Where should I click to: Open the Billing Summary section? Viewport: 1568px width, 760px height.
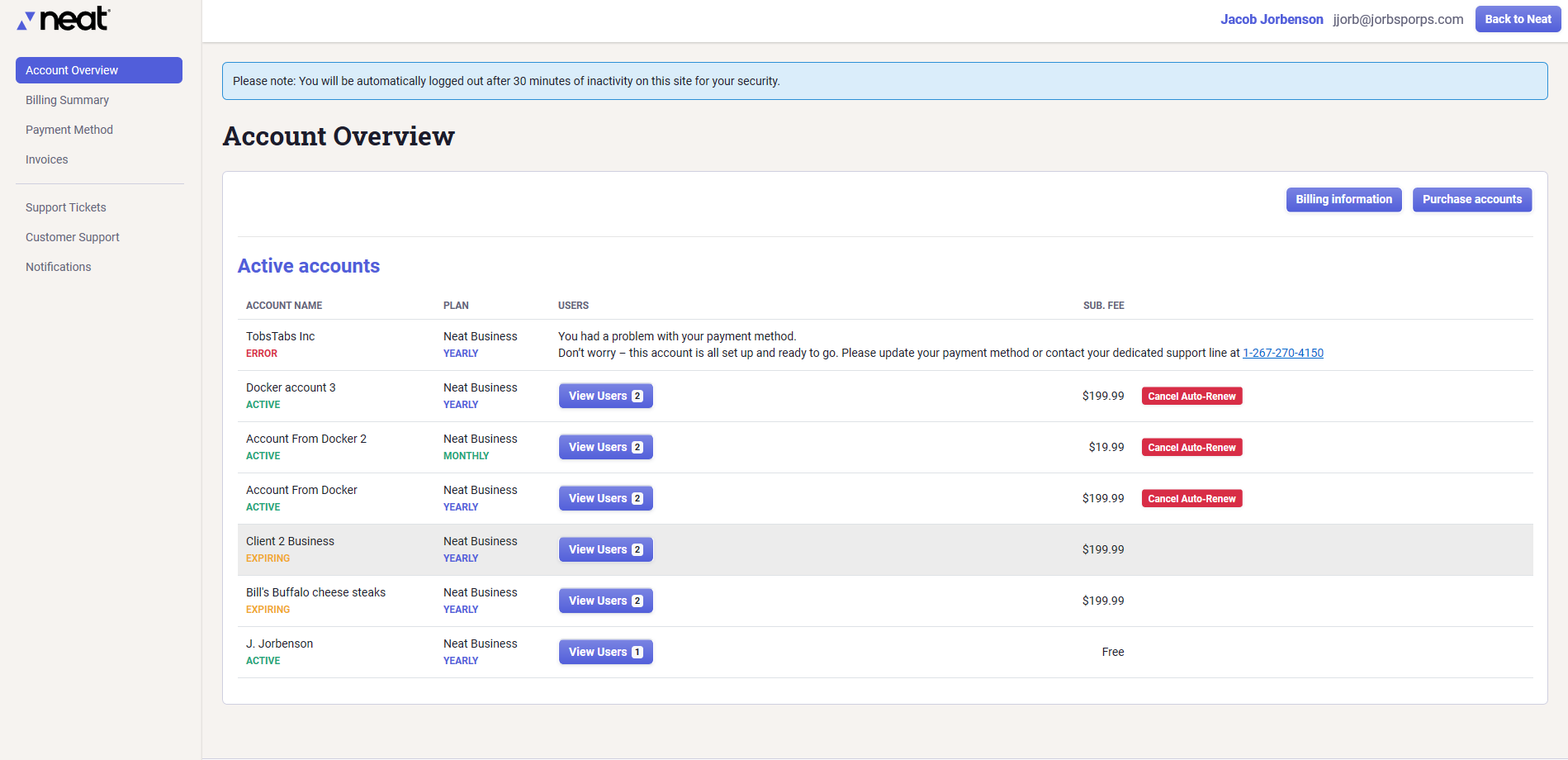(x=67, y=100)
